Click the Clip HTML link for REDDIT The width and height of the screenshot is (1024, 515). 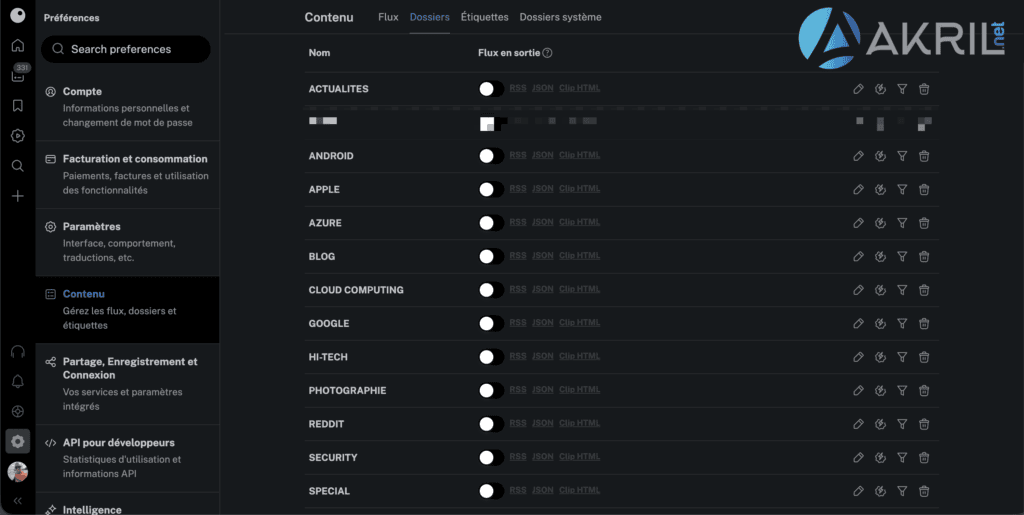point(579,424)
